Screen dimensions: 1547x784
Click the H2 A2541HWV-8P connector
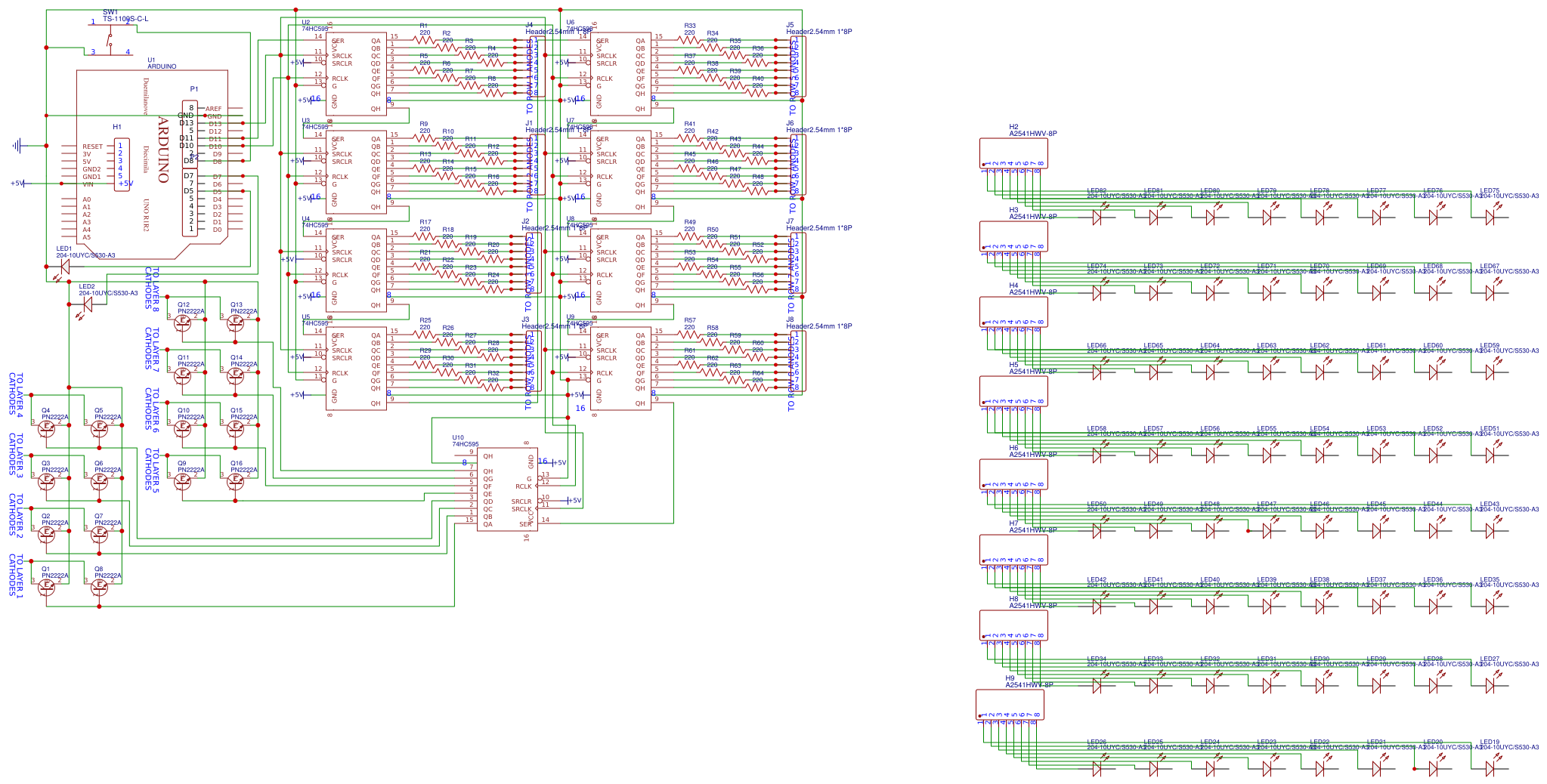coord(1013,153)
